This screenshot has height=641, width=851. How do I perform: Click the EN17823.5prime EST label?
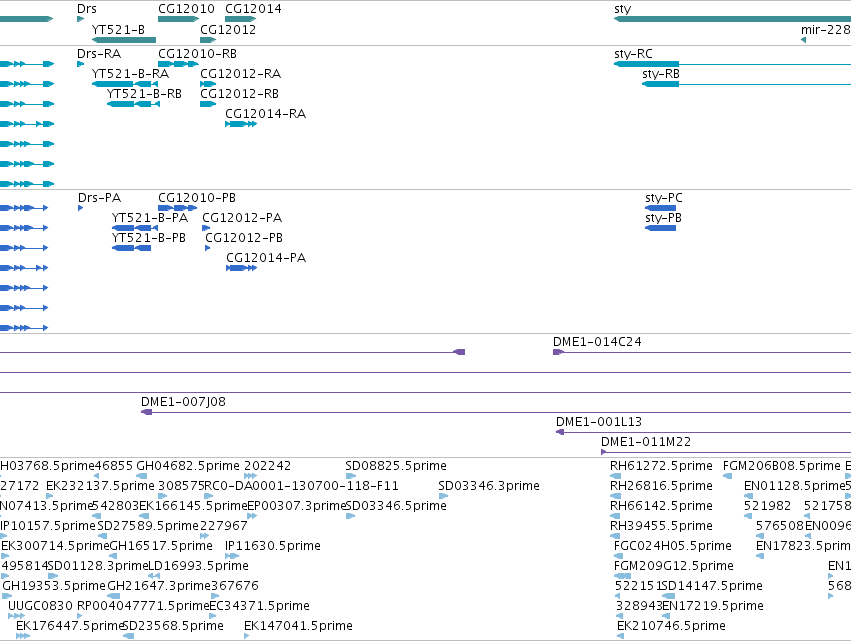pos(803,545)
